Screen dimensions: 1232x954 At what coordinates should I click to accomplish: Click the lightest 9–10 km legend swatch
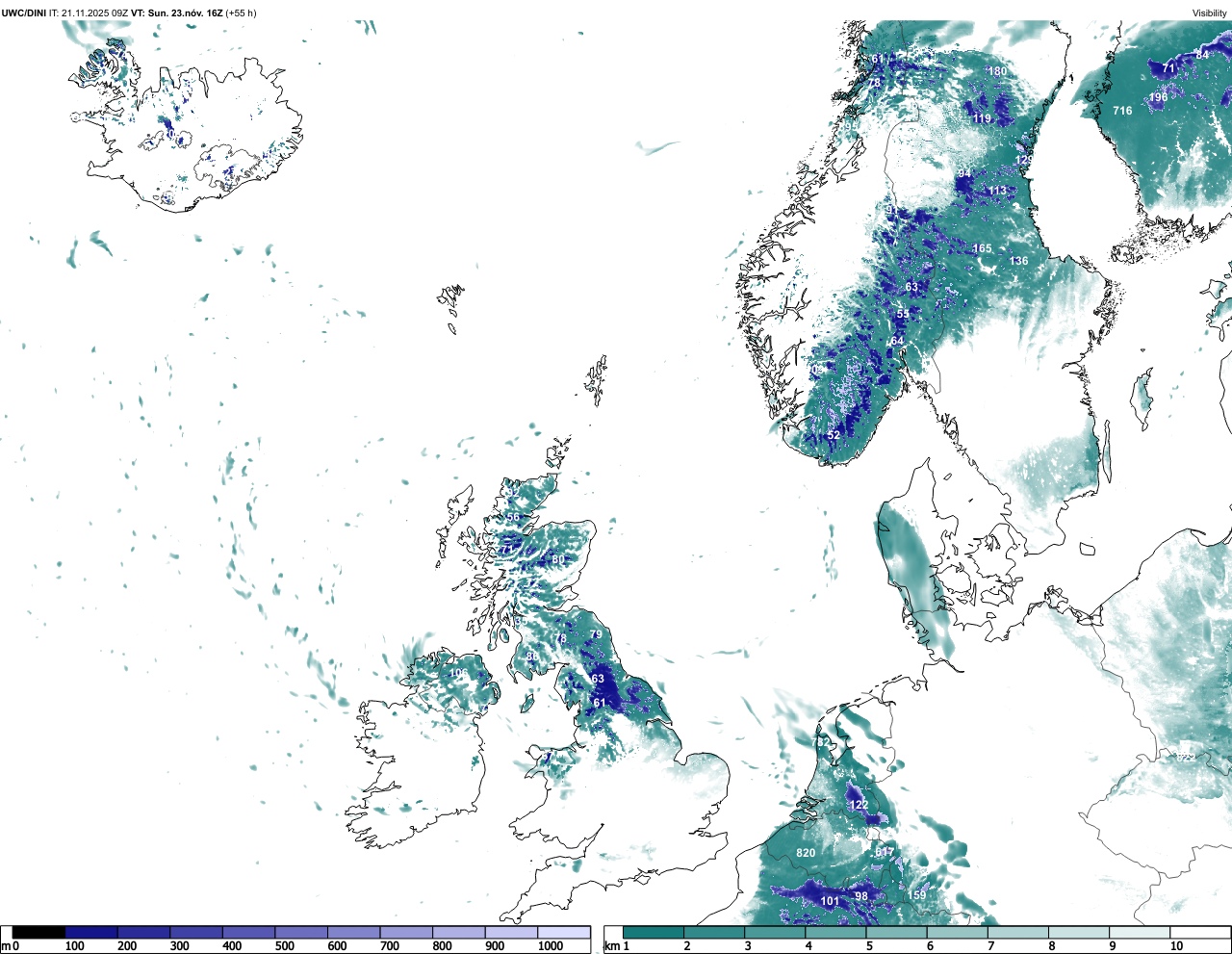[x=1139, y=932]
